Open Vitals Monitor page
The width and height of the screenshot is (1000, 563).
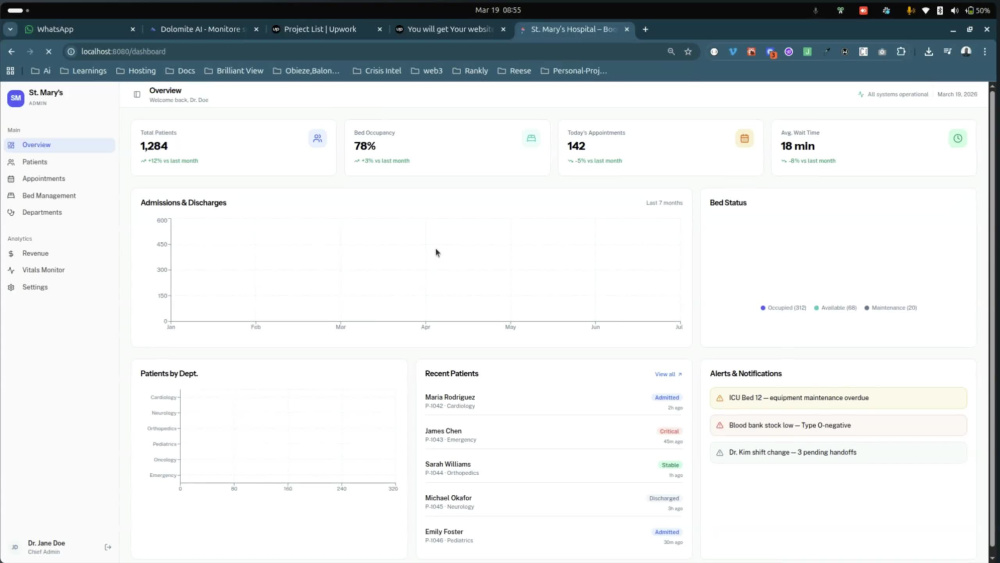pyautogui.click(x=59, y=270)
